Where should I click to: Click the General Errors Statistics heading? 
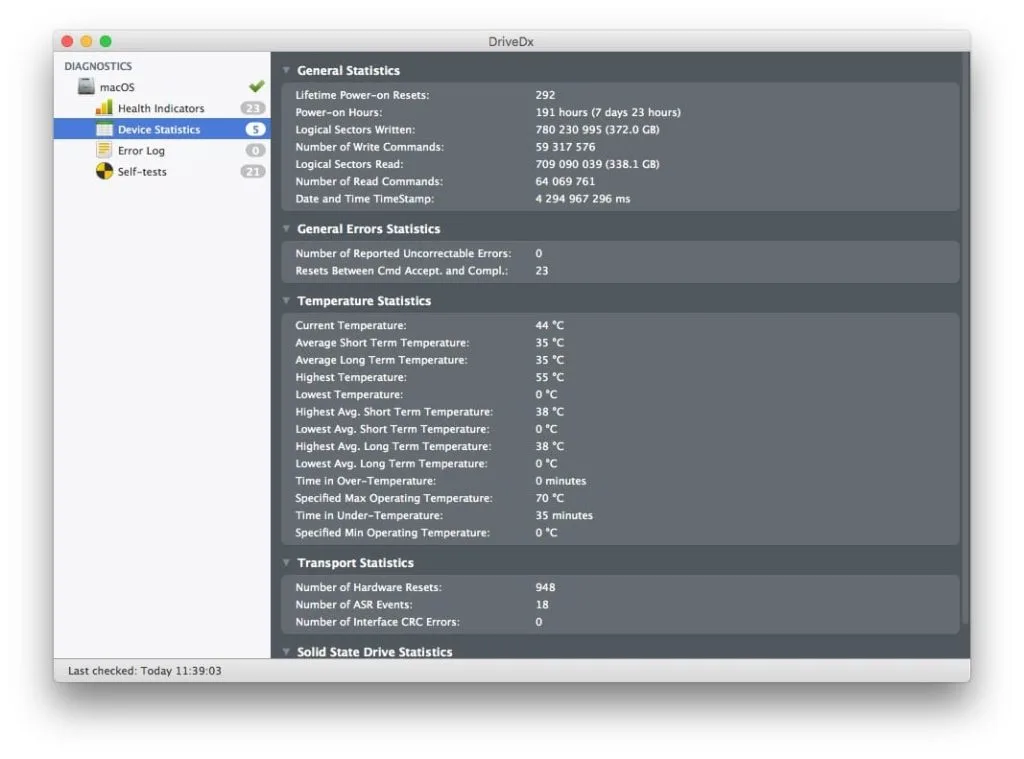(368, 229)
